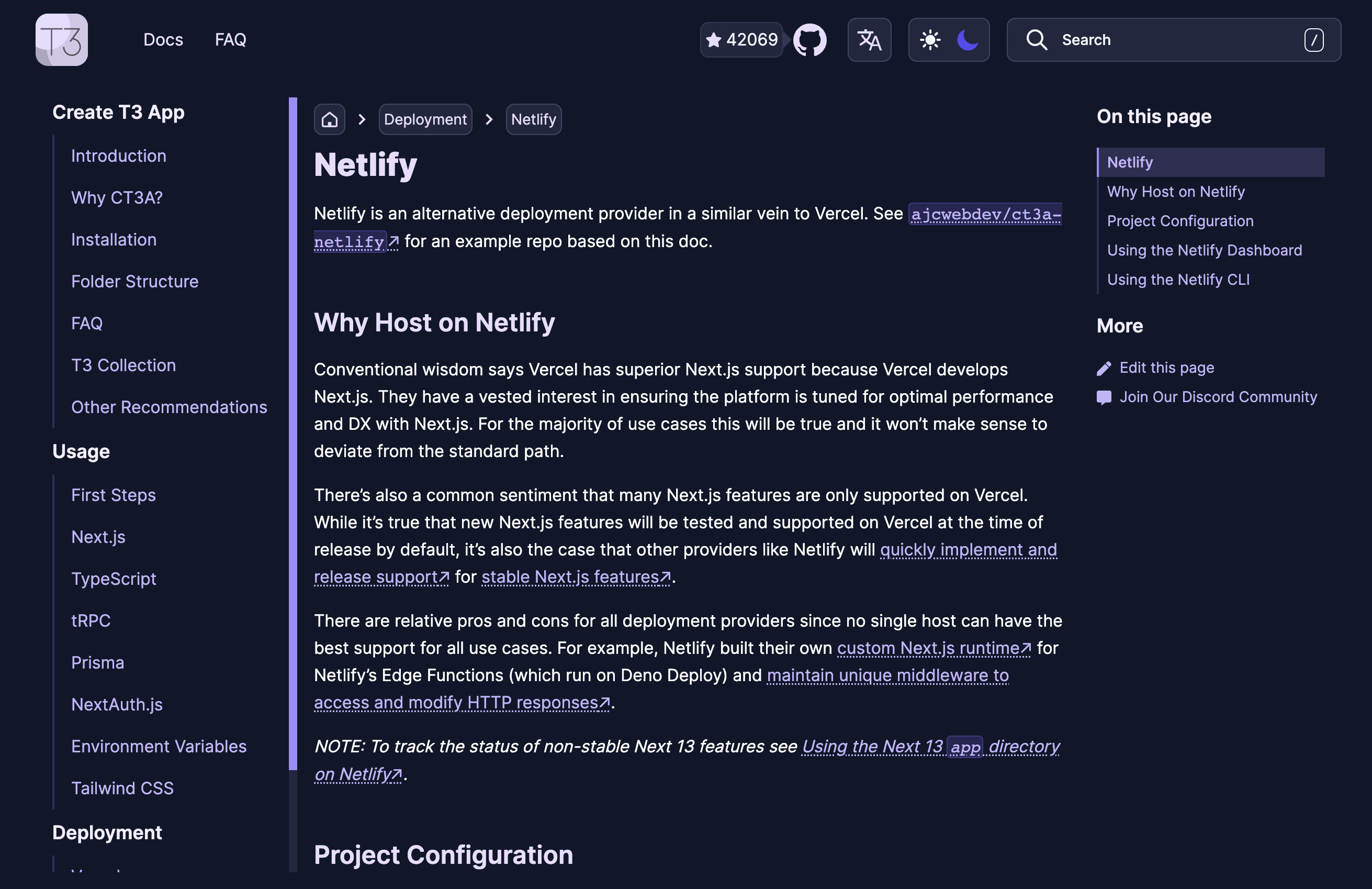Viewport: 1372px width, 889px height.
Task: Open the Deployment breadcrumb section
Action: tap(425, 119)
